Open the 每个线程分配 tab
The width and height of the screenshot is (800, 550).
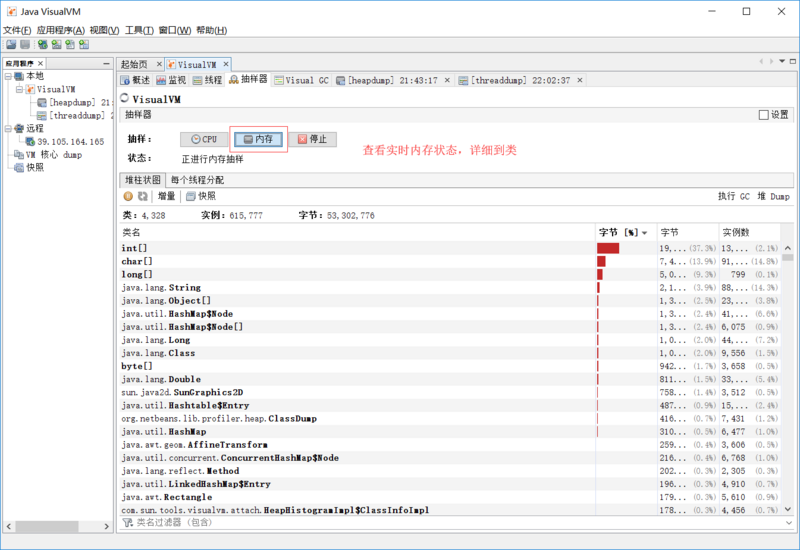pyautogui.click(x=197, y=180)
